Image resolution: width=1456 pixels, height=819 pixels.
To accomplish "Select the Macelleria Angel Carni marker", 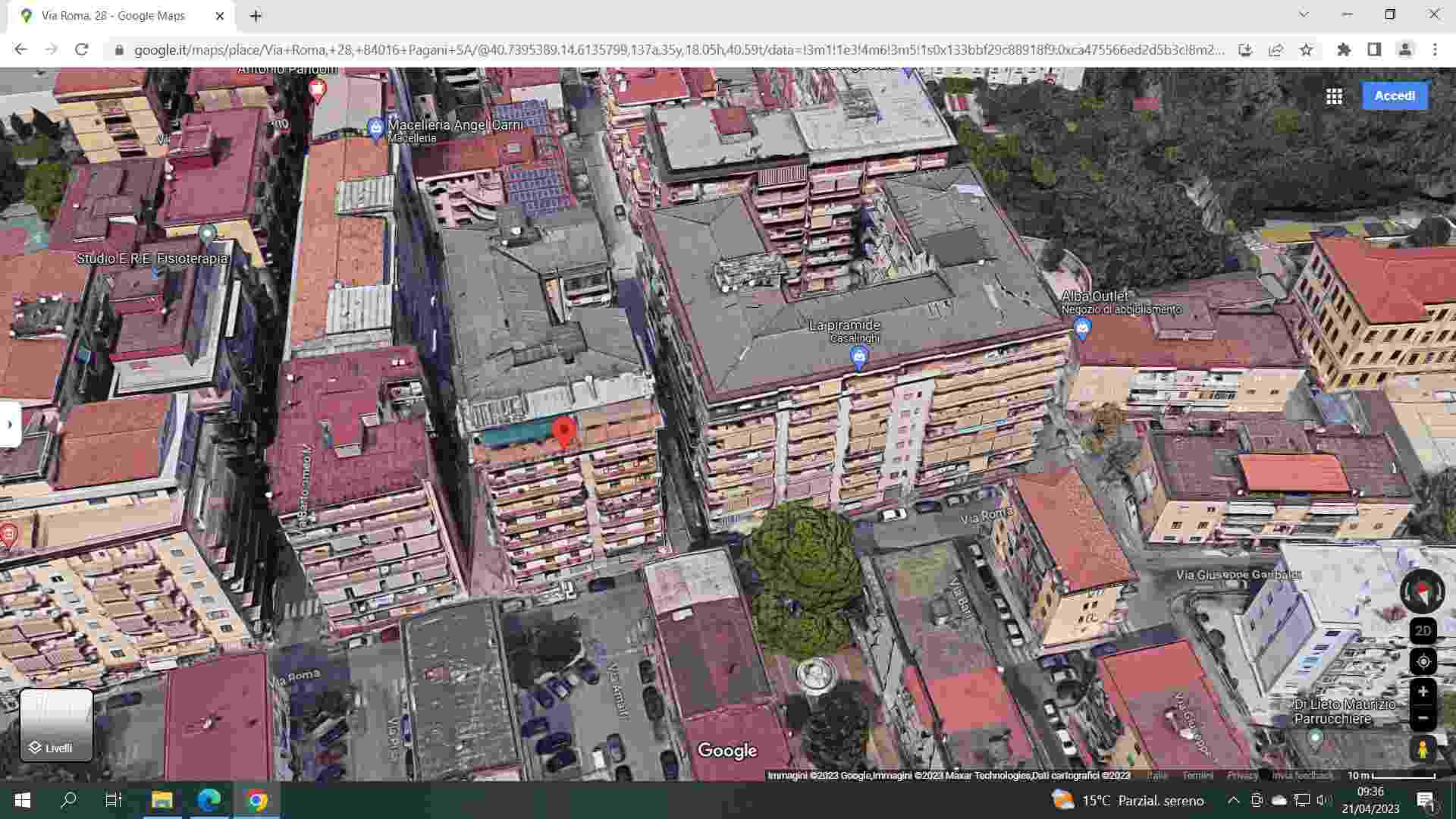I will (375, 127).
